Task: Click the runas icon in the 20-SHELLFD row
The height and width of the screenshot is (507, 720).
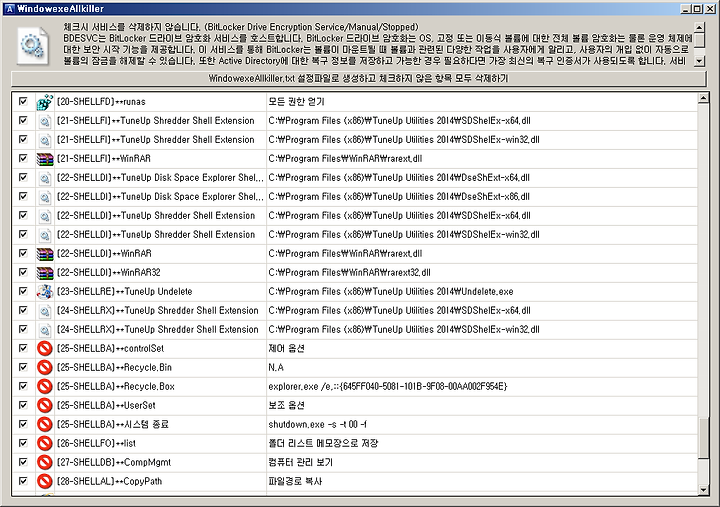Action: click(x=45, y=102)
